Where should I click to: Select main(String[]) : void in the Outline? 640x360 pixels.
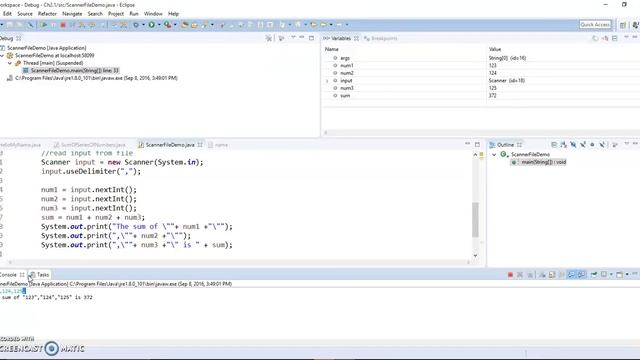[539, 162]
